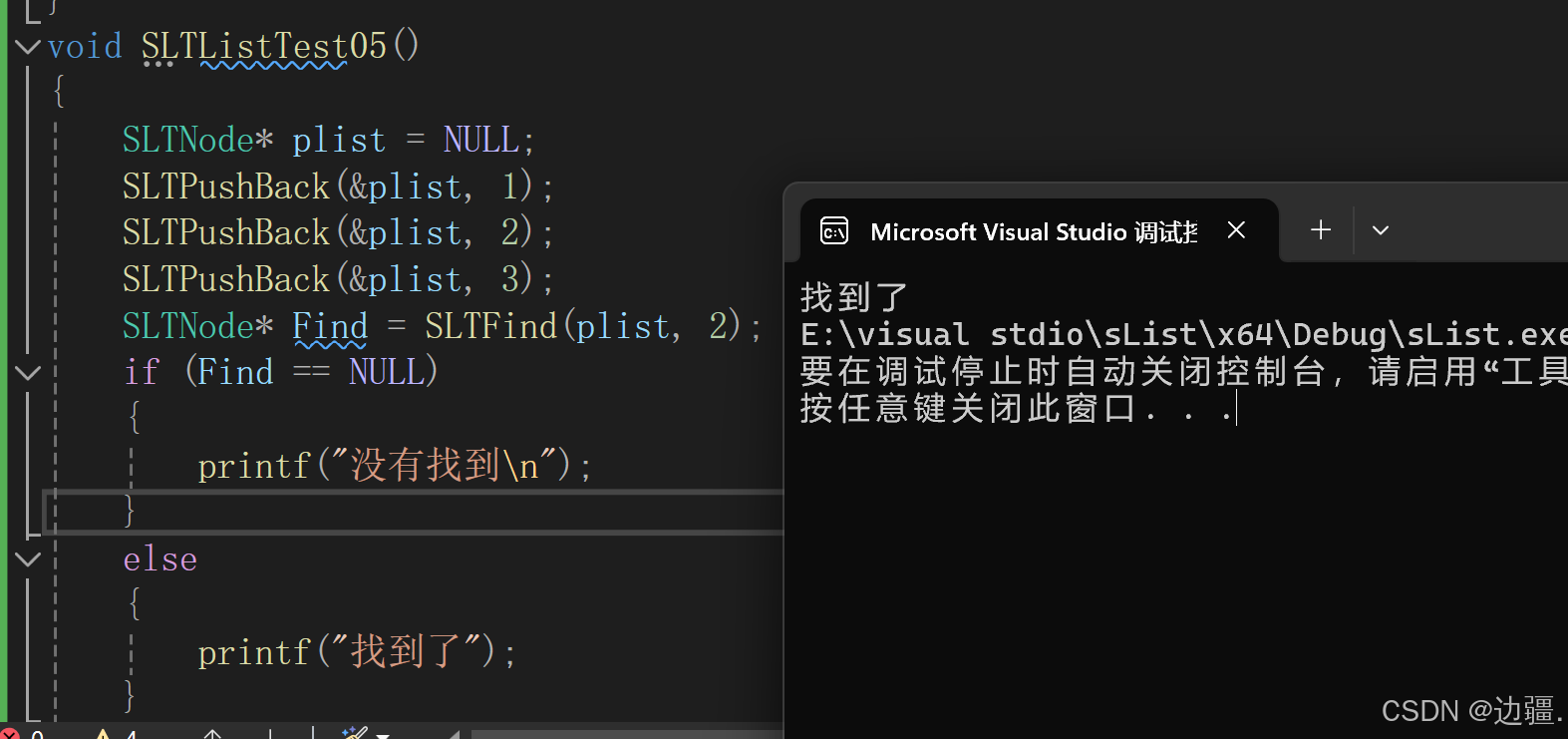Go to previous issue with up arrow

click(212, 734)
